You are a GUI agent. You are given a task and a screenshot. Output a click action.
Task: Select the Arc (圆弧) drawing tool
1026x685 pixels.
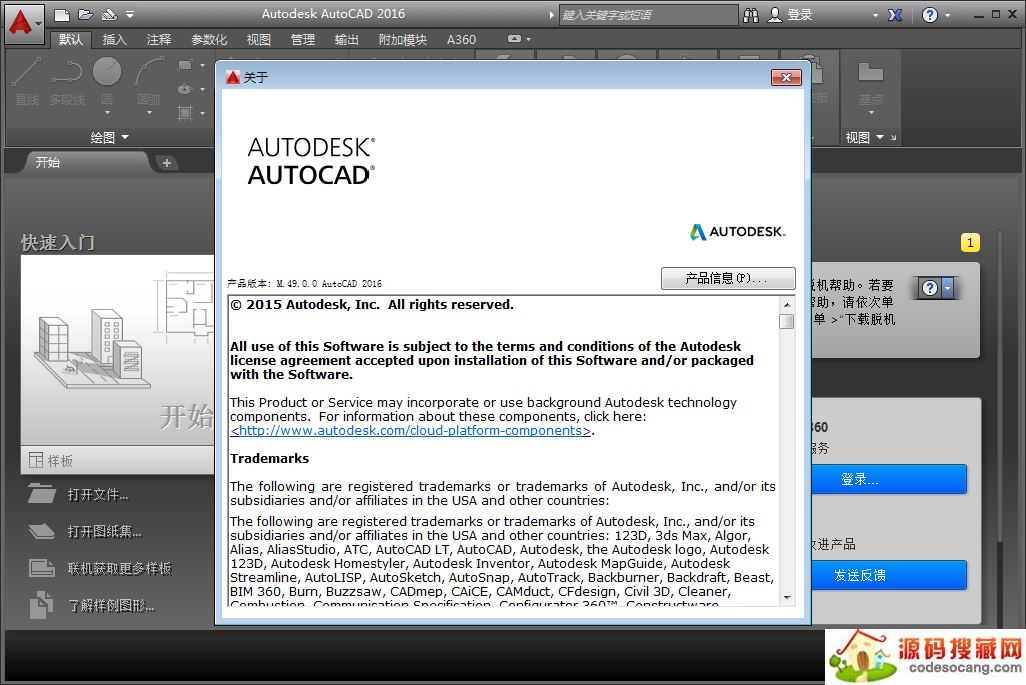tap(149, 80)
